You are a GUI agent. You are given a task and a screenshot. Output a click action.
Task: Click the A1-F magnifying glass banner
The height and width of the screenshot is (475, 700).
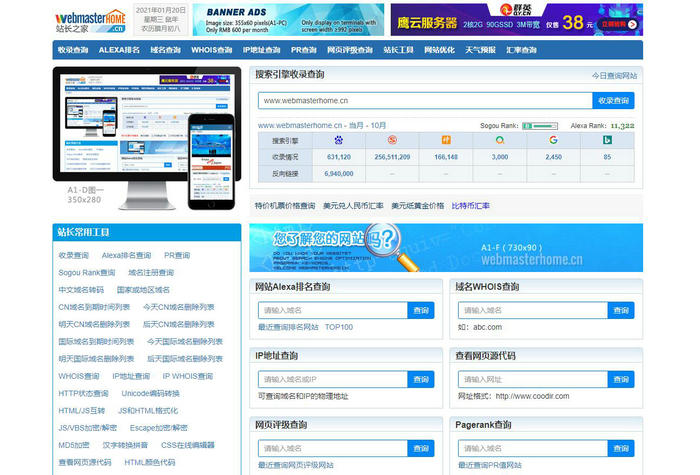coord(446,248)
